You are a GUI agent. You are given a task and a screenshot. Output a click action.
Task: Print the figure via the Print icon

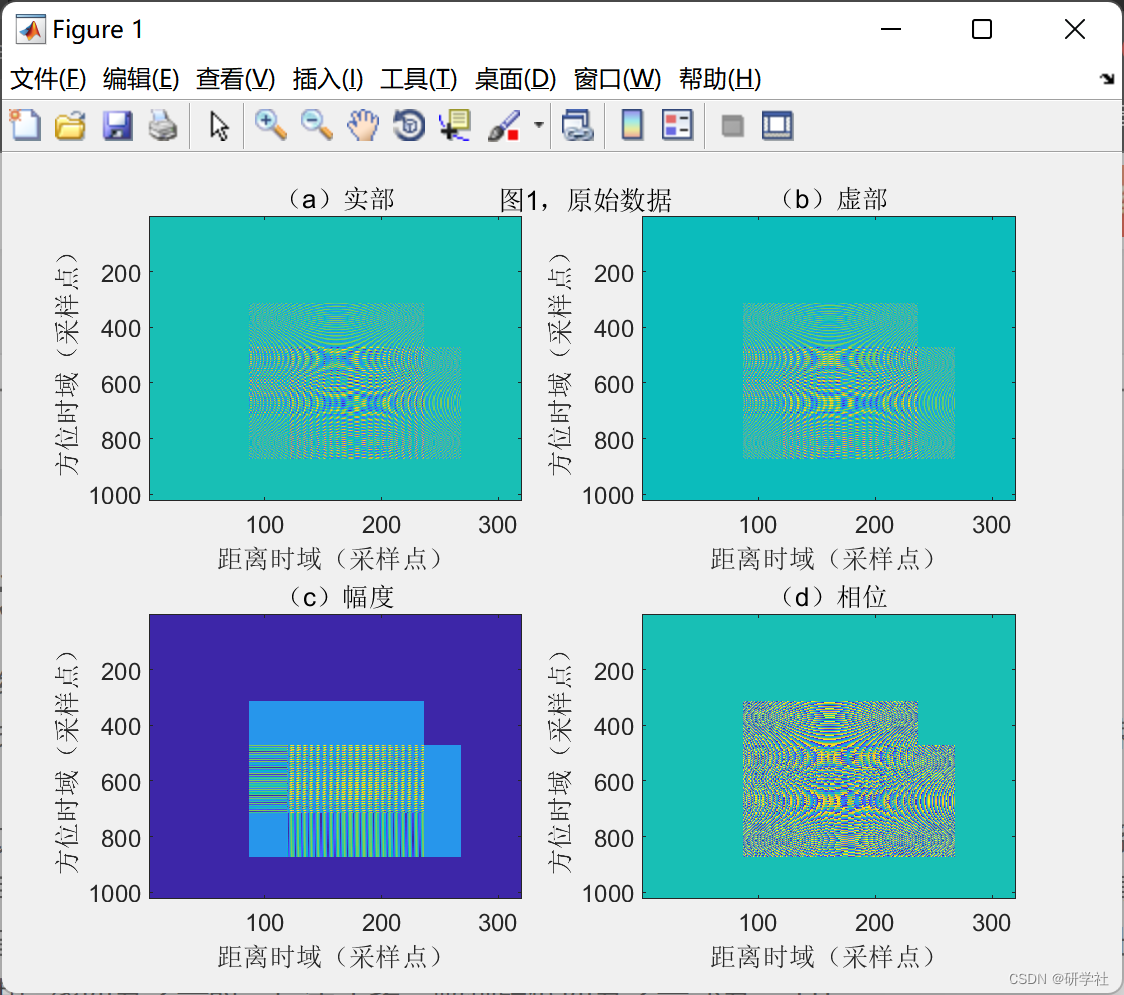tap(163, 125)
